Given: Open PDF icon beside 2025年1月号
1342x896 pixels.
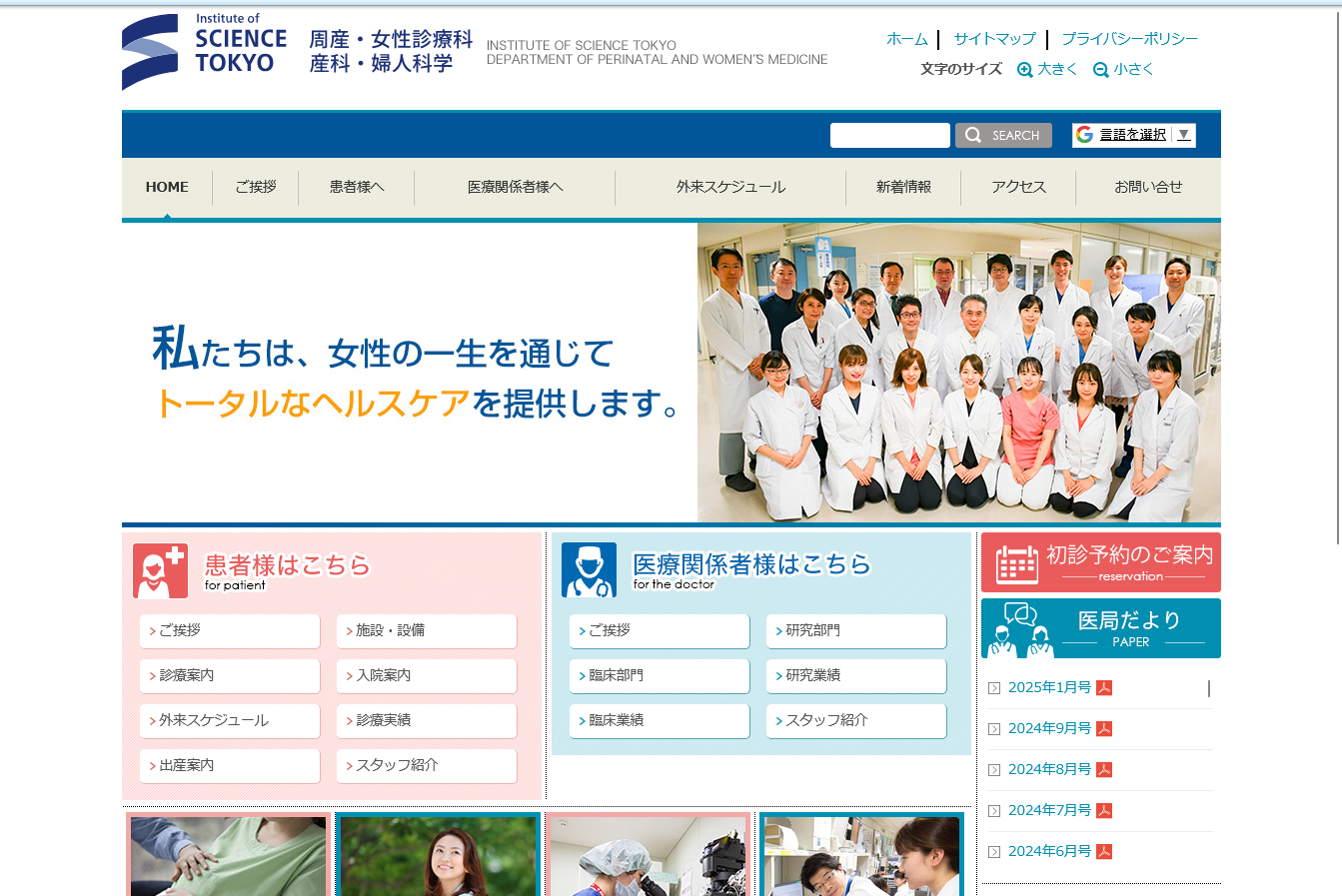Looking at the screenshot, I should click(x=1104, y=687).
